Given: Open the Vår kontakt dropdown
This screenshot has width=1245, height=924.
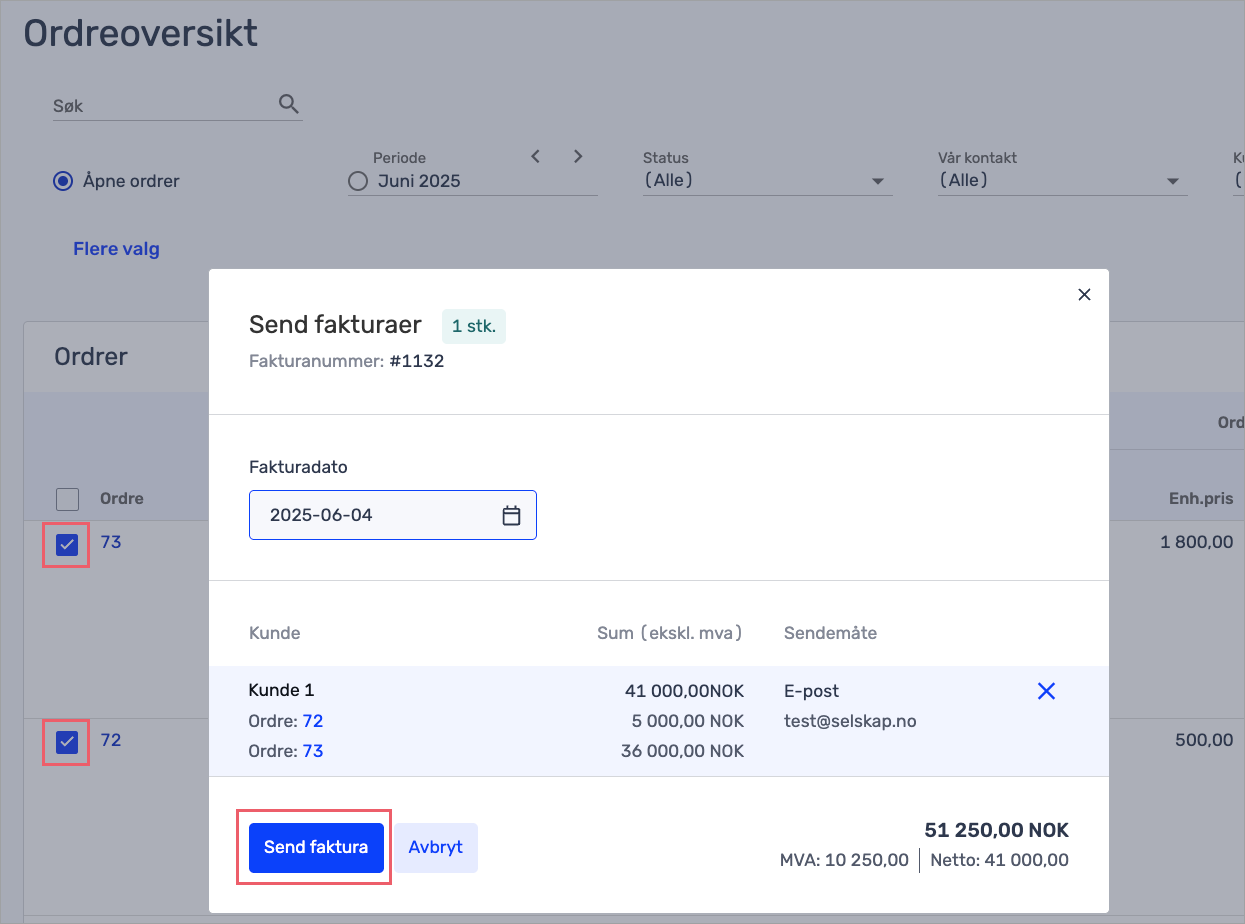Looking at the screenshot, I should click(x=1062, y=181).
